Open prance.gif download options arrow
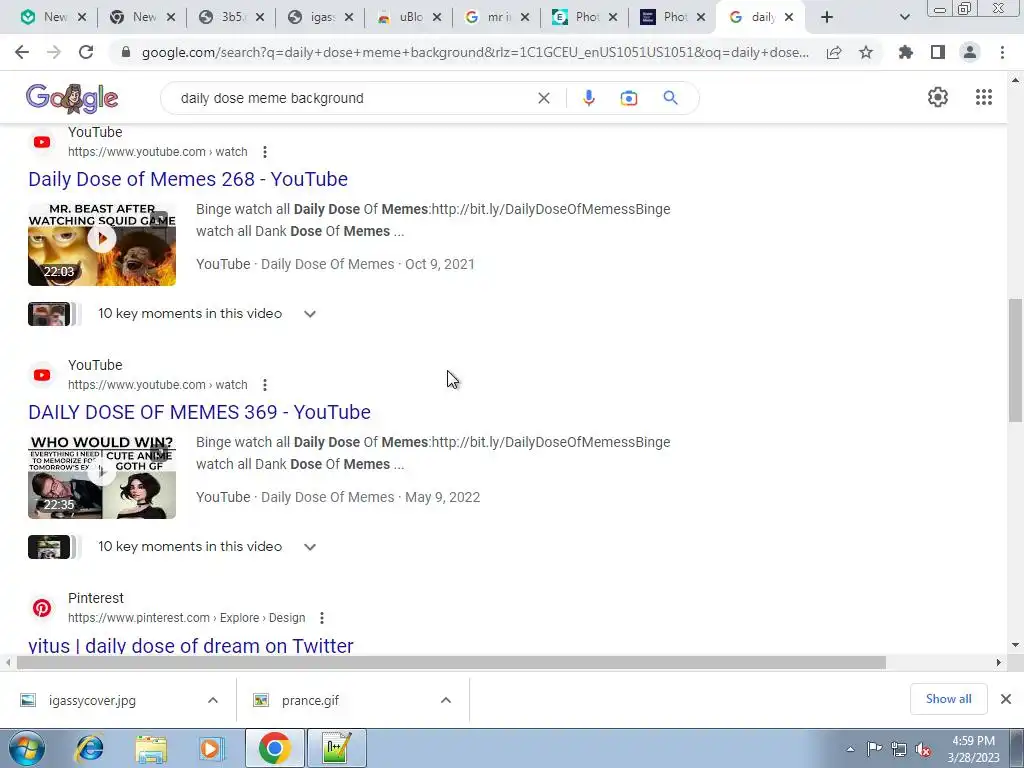 tap(446, 700)
